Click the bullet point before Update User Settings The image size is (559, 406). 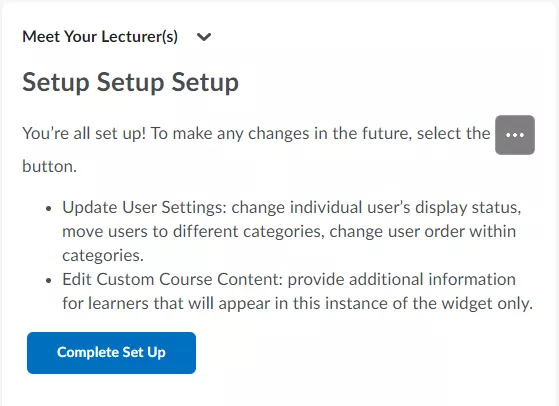(x=49, y=208)
